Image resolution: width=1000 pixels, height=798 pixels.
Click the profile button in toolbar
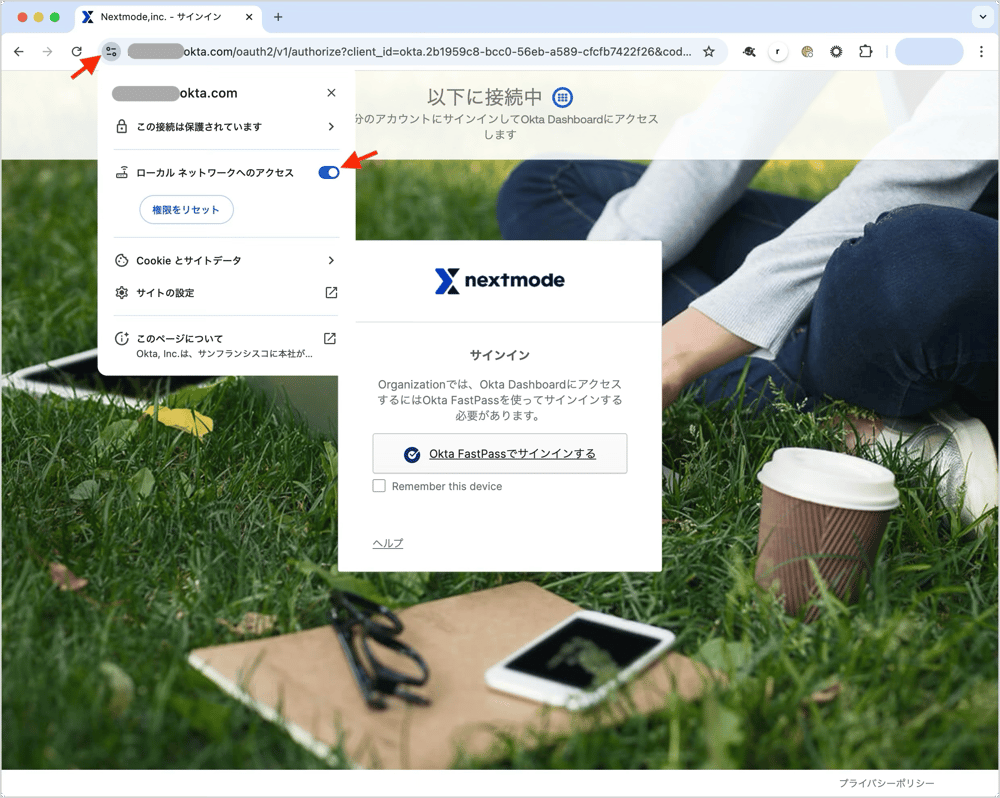pos(929,52)
